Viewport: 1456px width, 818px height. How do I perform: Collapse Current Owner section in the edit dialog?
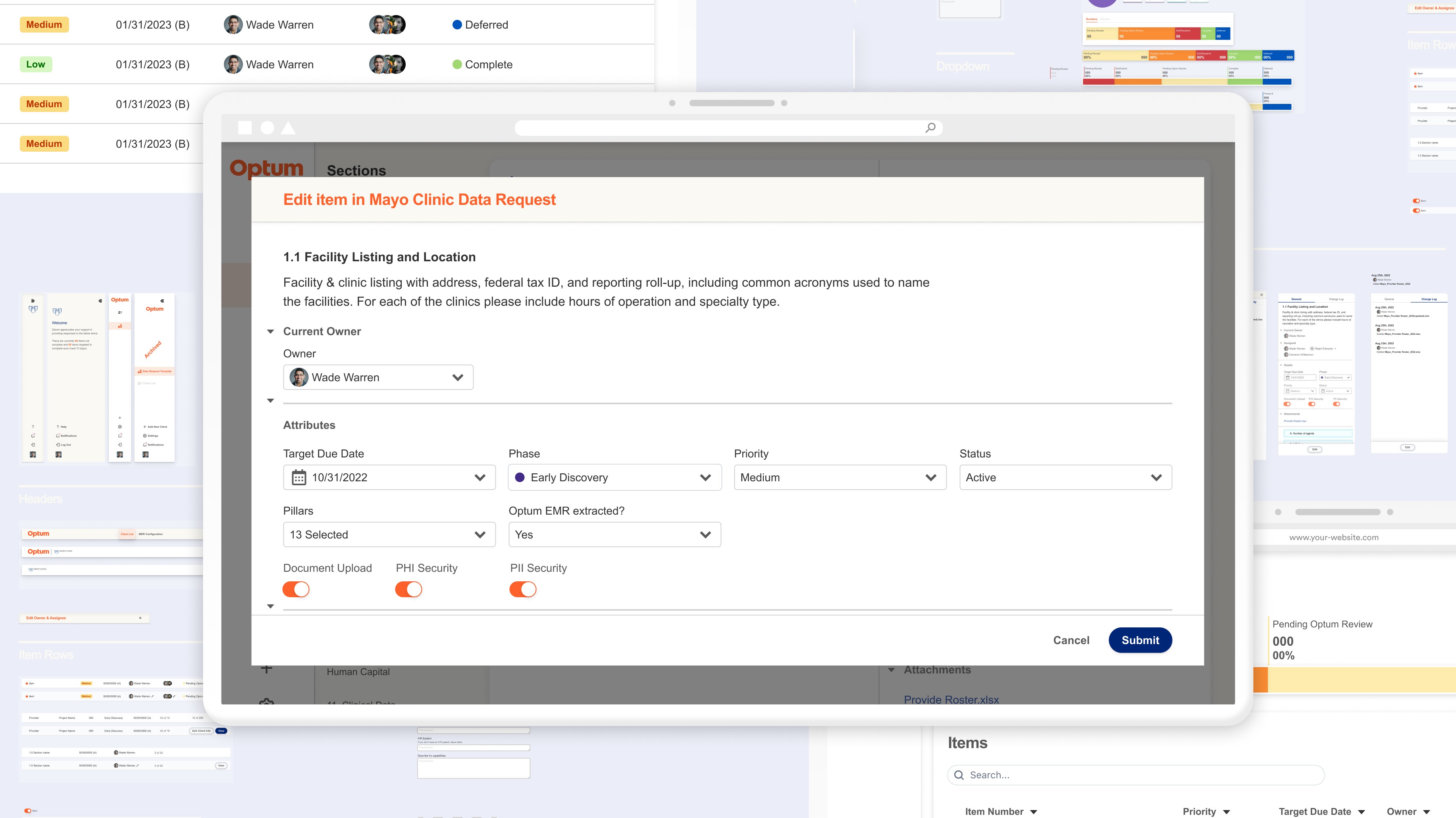pyautogui.click(x=270, y=332)
